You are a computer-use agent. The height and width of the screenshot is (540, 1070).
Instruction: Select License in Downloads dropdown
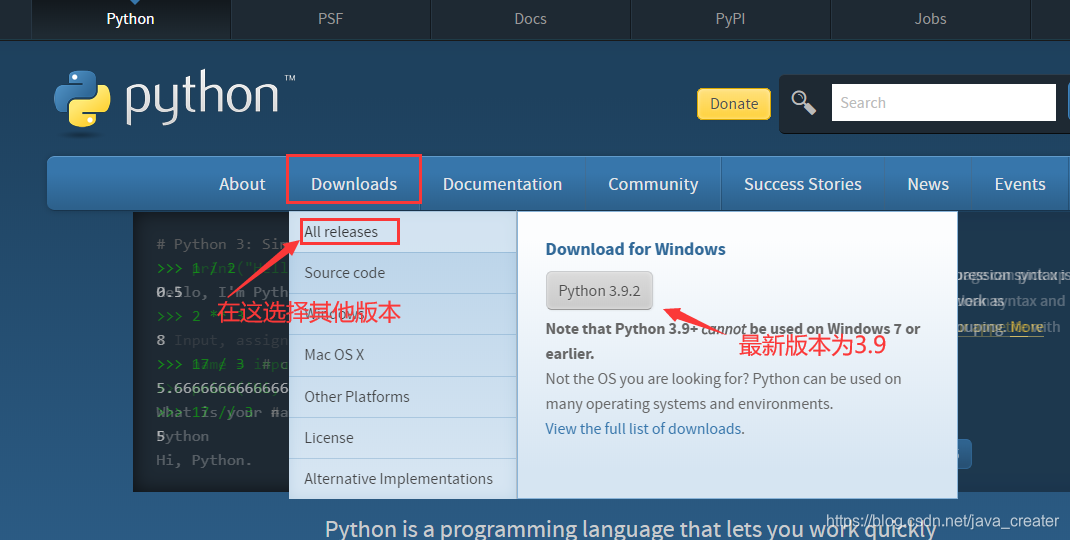[x=403, y=438]
